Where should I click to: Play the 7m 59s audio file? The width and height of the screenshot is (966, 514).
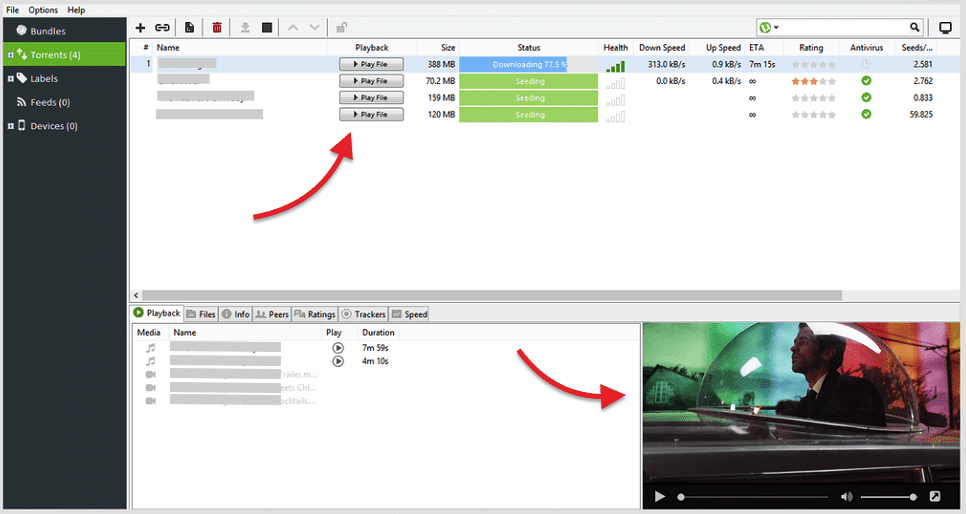click(x=338, y=348)
